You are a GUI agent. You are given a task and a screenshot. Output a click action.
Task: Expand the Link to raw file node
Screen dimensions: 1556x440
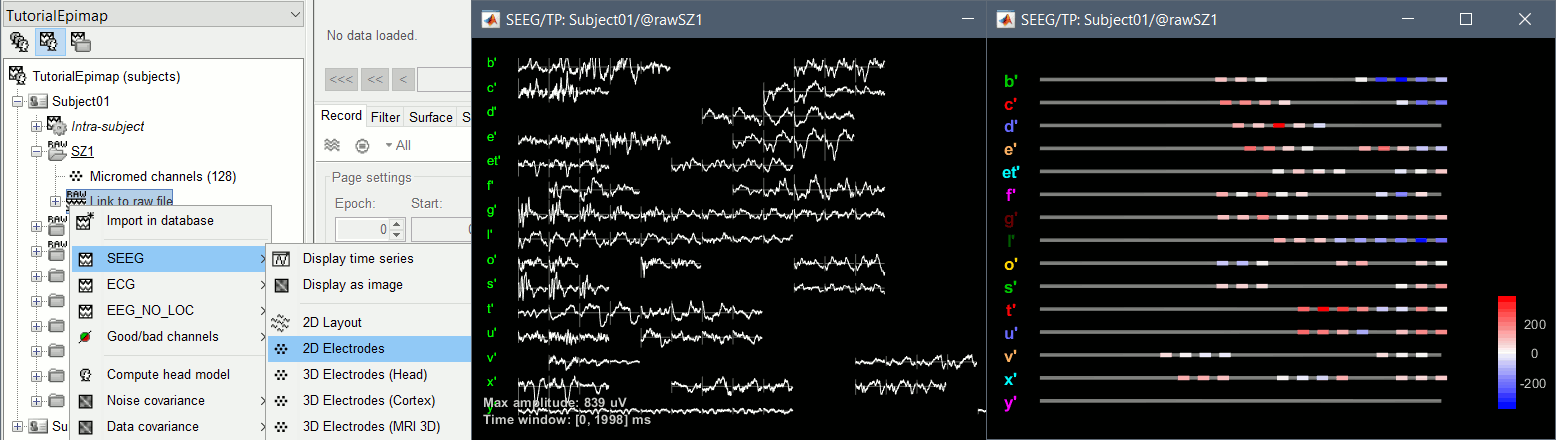(x=56, y=201)
